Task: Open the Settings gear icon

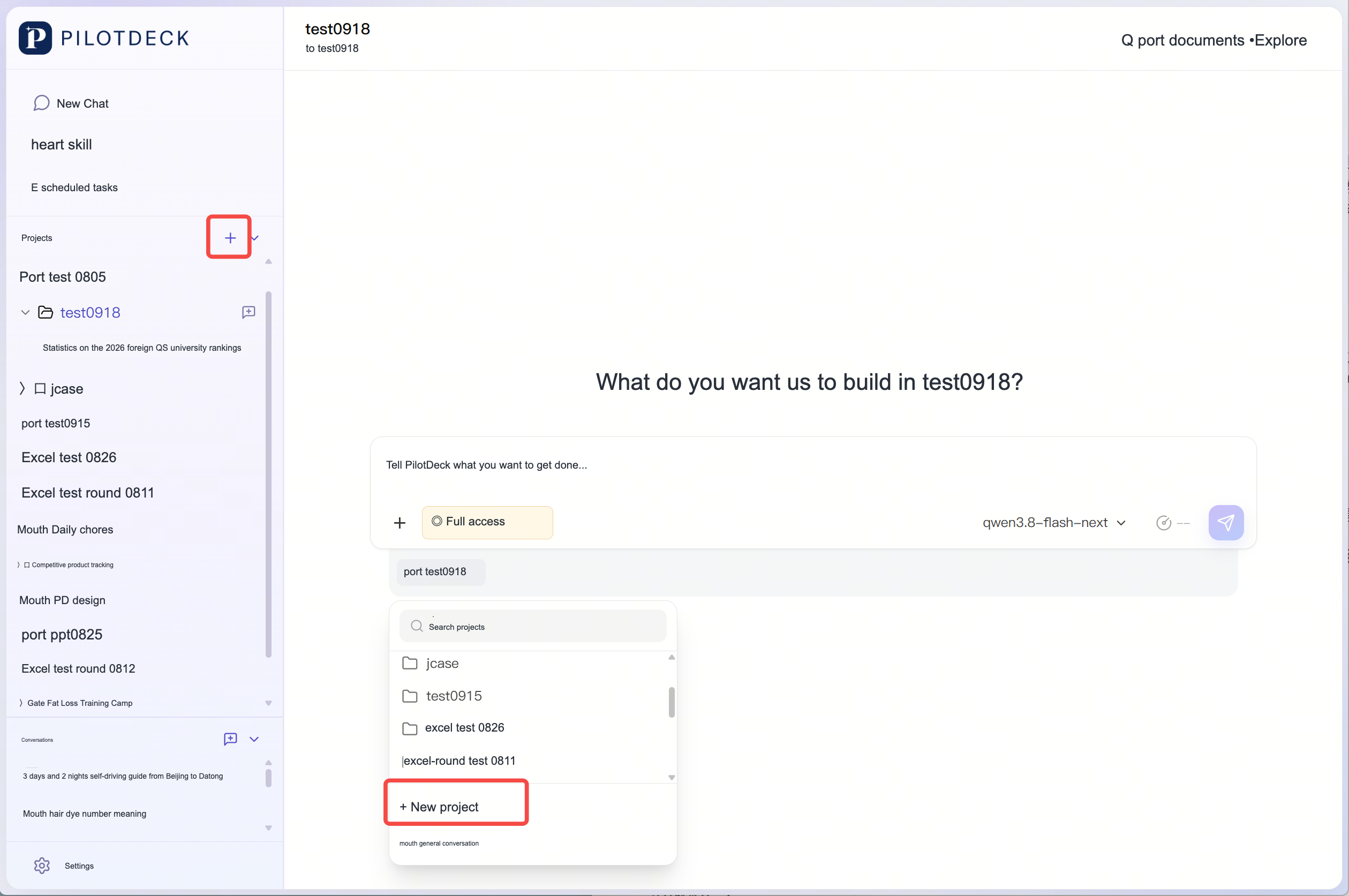Action: [42, 865]
